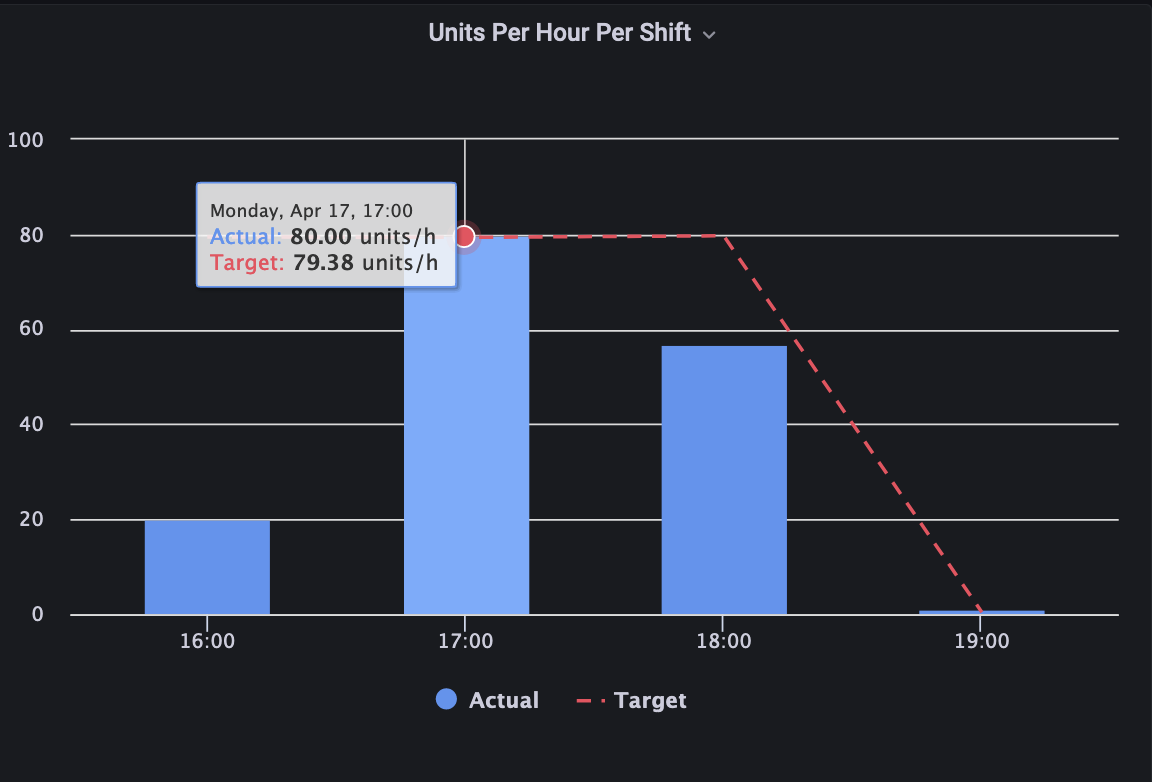Image resolution: width=1152 pixels, height=782 pixels.
Task: Click the Target 79.38 units/h tooltip row
Action: coord(324,263)
